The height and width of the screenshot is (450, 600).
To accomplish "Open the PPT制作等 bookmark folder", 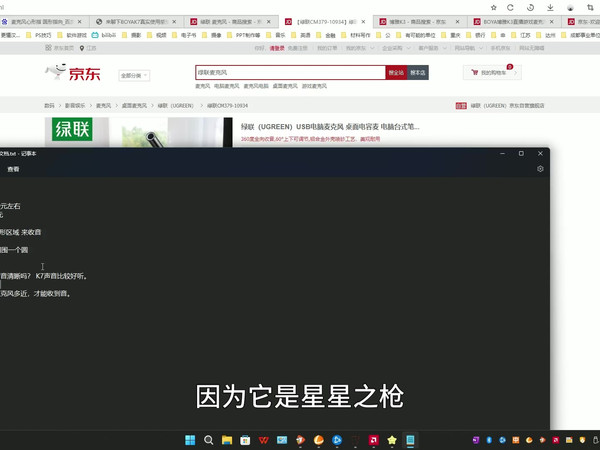I will 244,35.
